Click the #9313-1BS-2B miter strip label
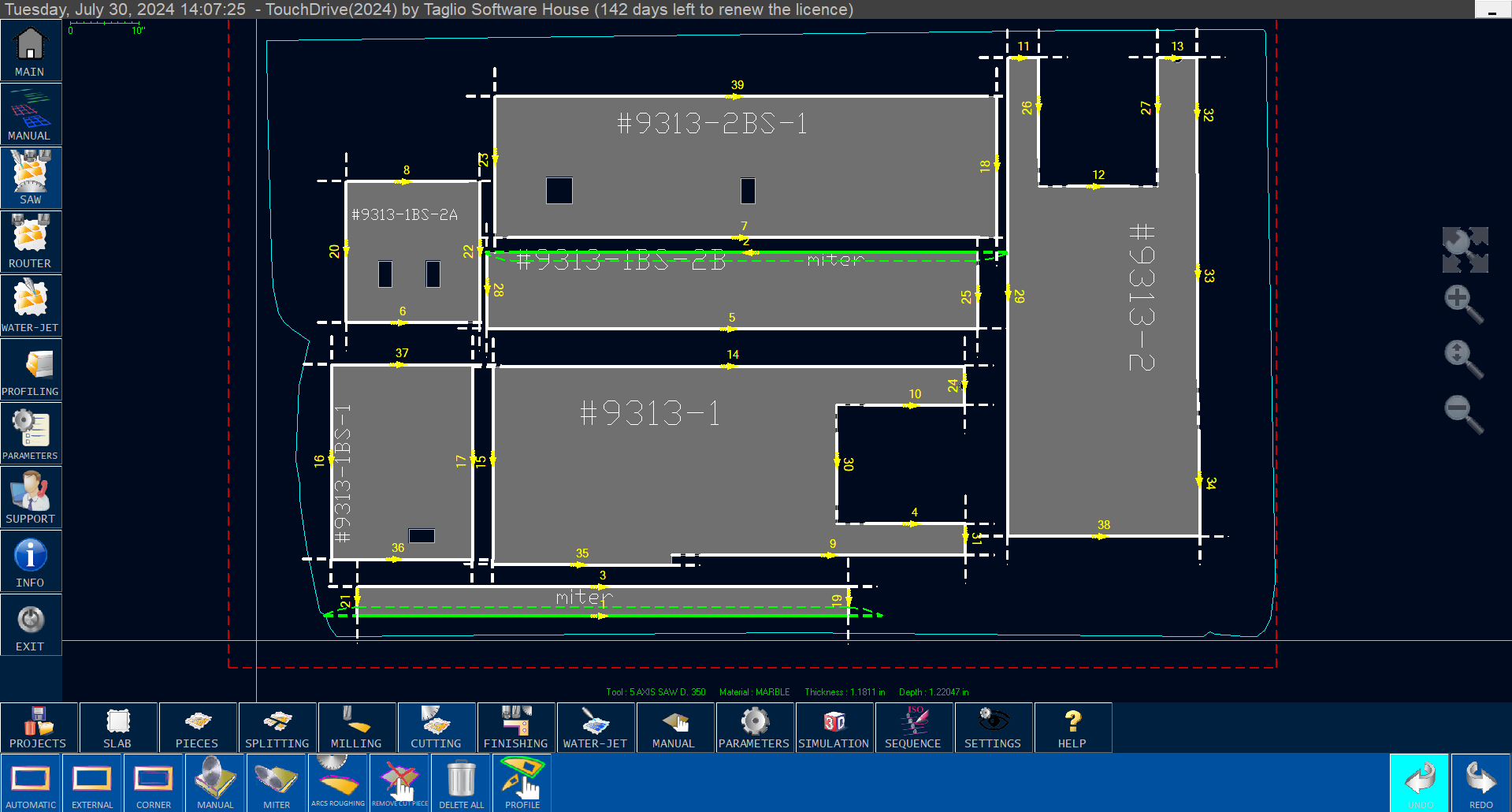The width and height of the screenshot is (1512, 812). [x=621, y=260]
